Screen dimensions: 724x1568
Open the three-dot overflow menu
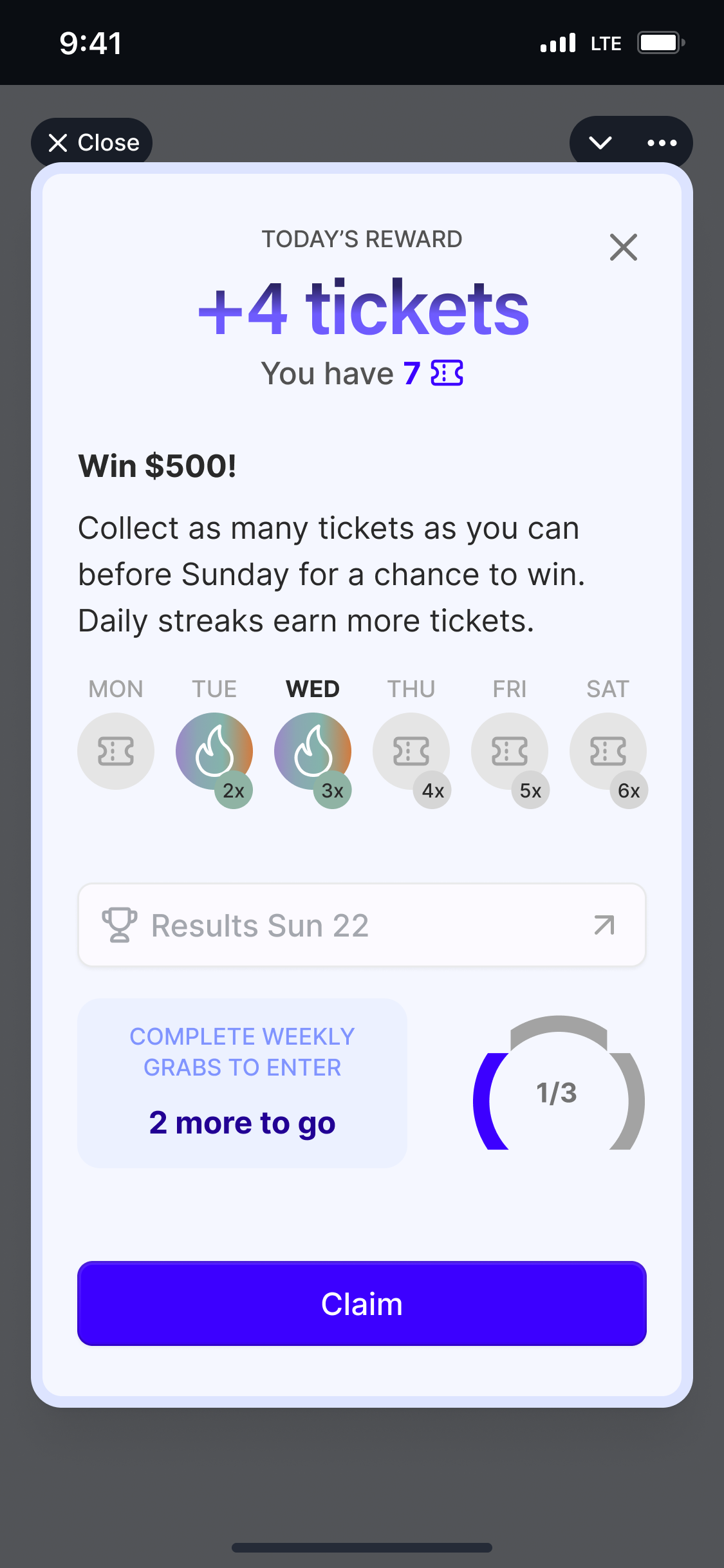[662, 142]
